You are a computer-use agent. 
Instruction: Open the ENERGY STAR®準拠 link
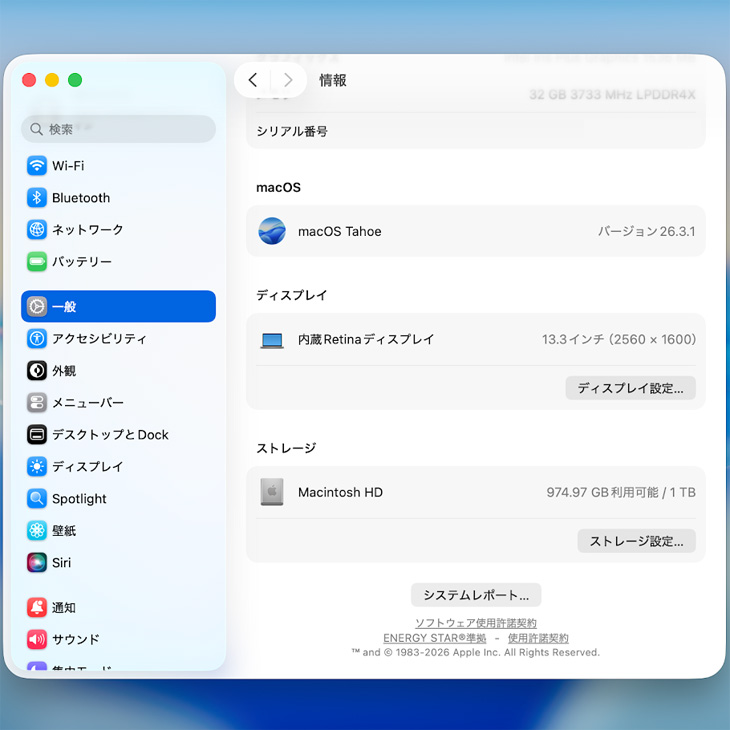coord(434,638)
